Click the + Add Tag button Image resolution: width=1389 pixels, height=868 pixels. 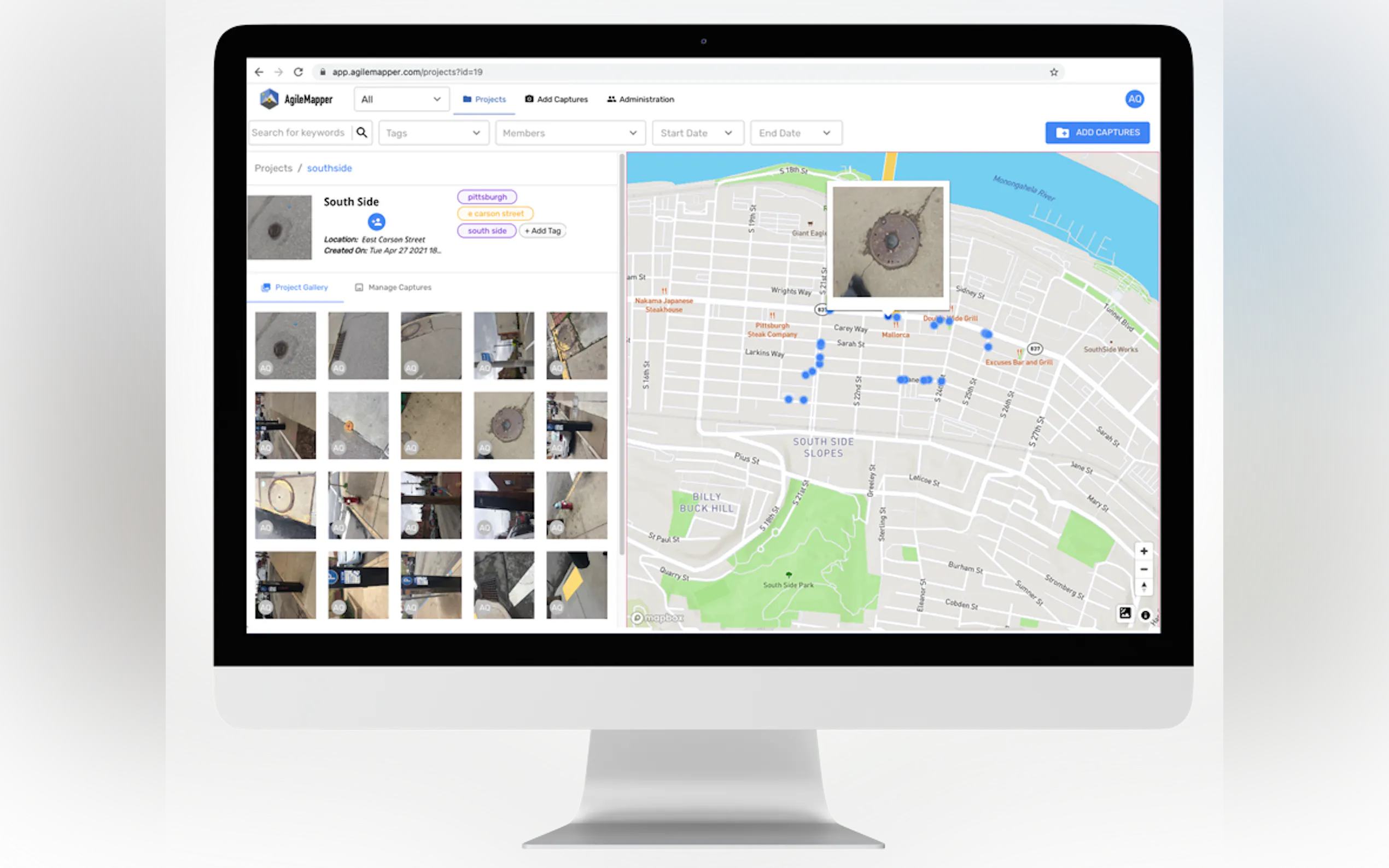click(542, 231)
